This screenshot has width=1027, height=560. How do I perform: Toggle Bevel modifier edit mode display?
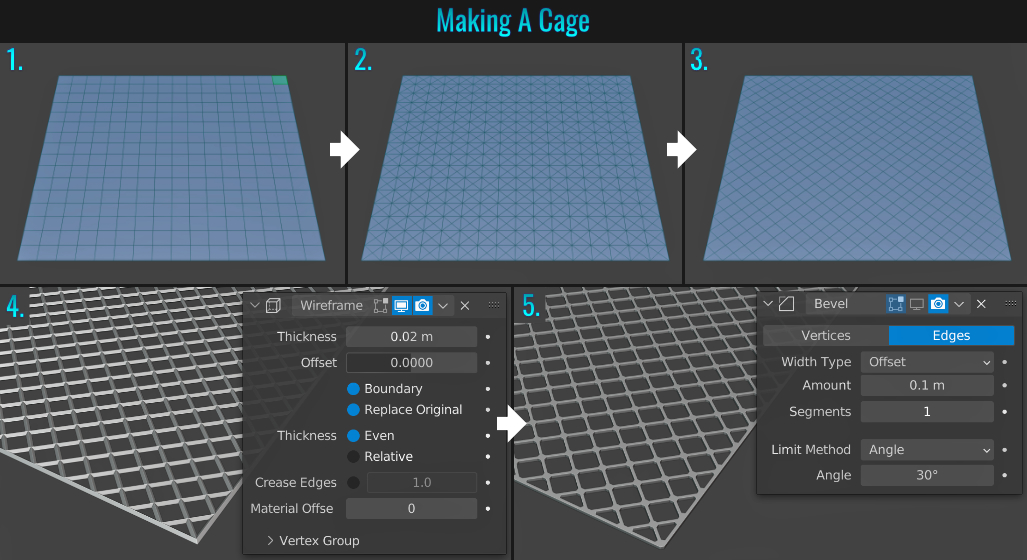tap(895, 304)
